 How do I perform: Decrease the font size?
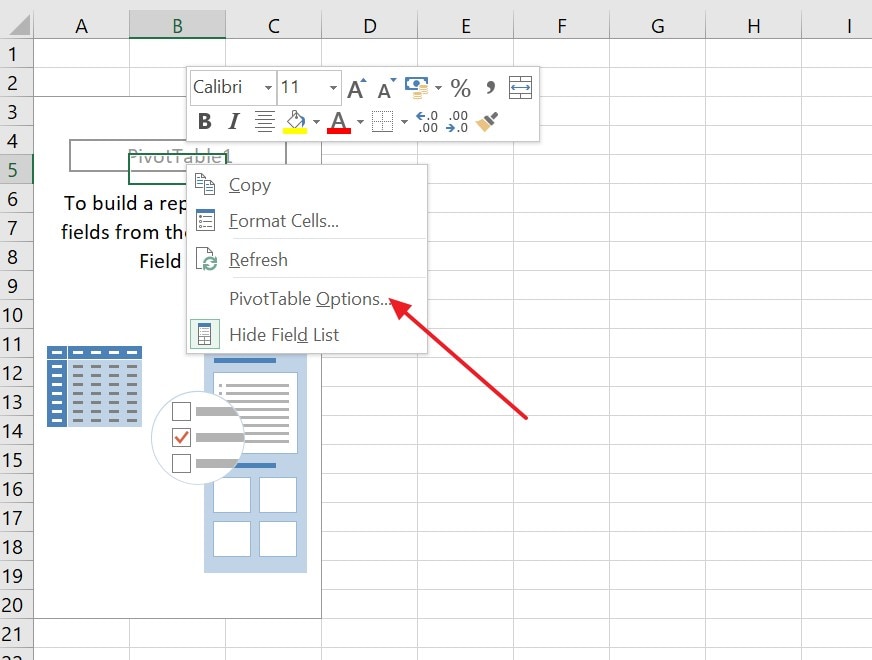click(384, 89)
